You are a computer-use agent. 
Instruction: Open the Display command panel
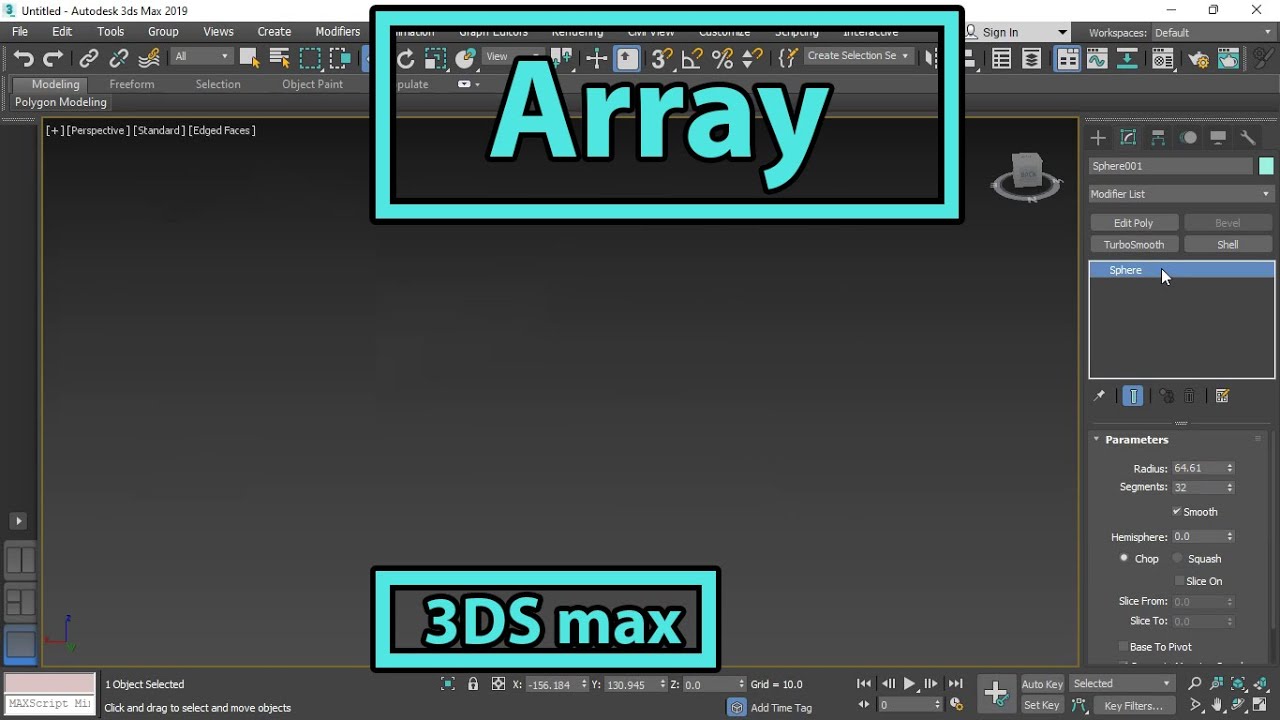1218,138
